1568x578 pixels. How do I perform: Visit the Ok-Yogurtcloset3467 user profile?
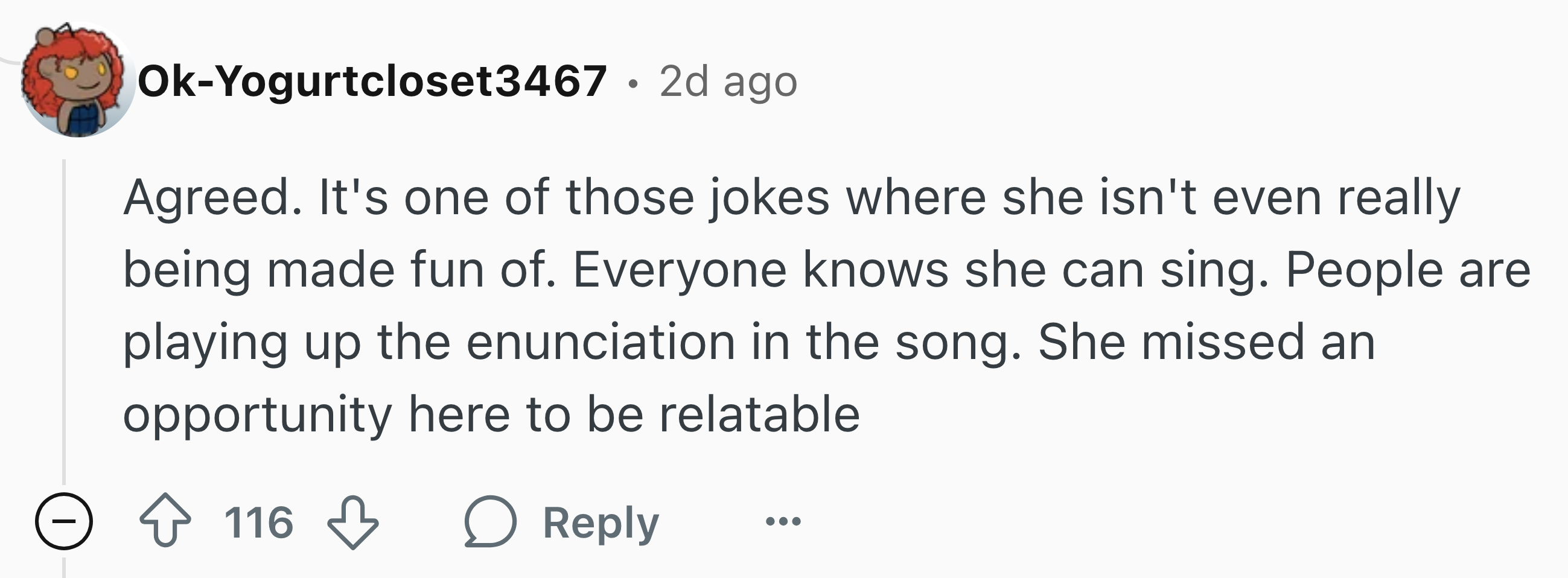click(372, 81)
